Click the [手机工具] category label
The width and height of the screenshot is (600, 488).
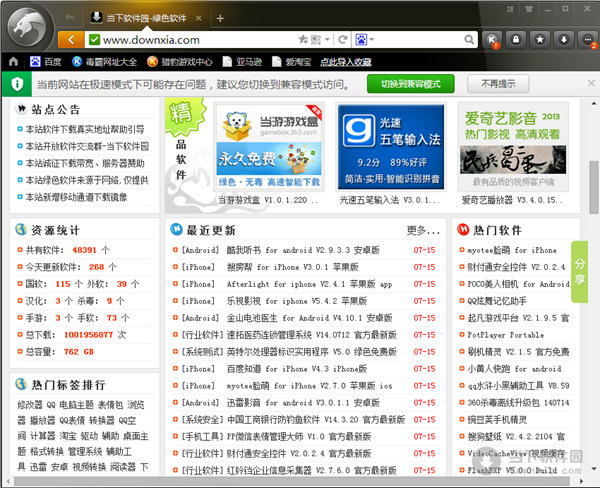[x=202, y=436]
